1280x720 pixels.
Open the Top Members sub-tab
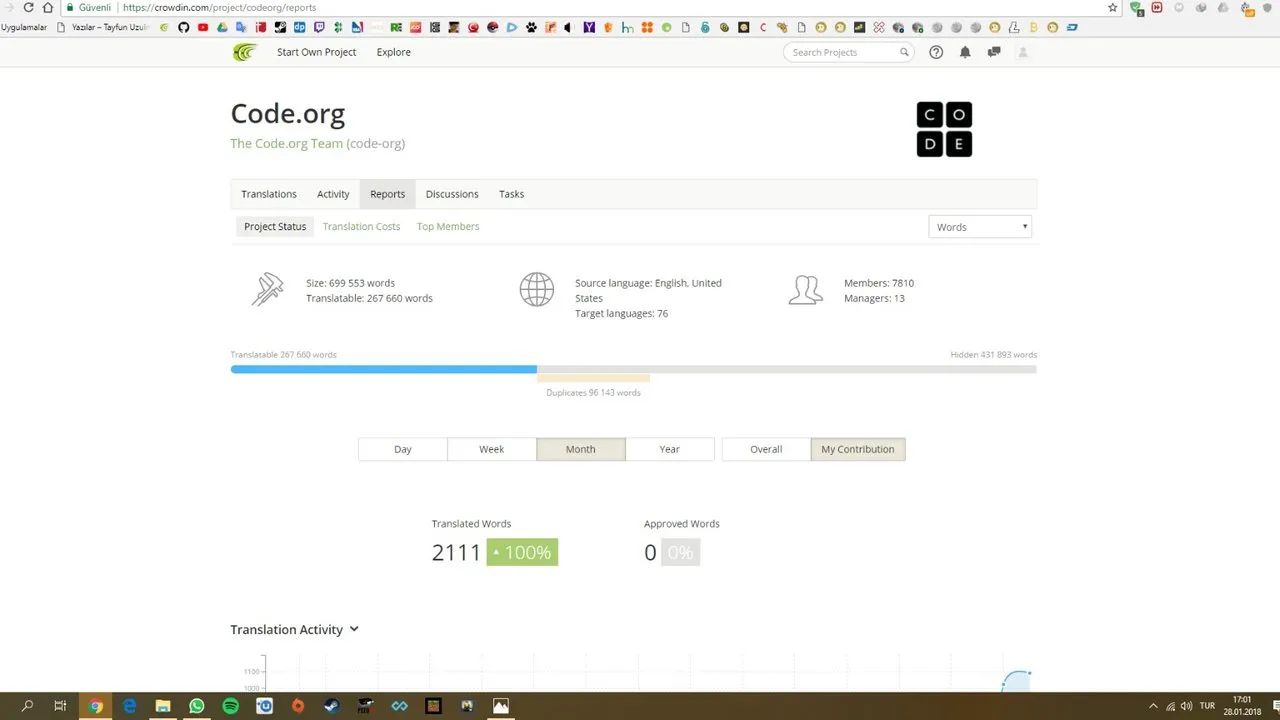pyautogui.click(x=448, y=226)
